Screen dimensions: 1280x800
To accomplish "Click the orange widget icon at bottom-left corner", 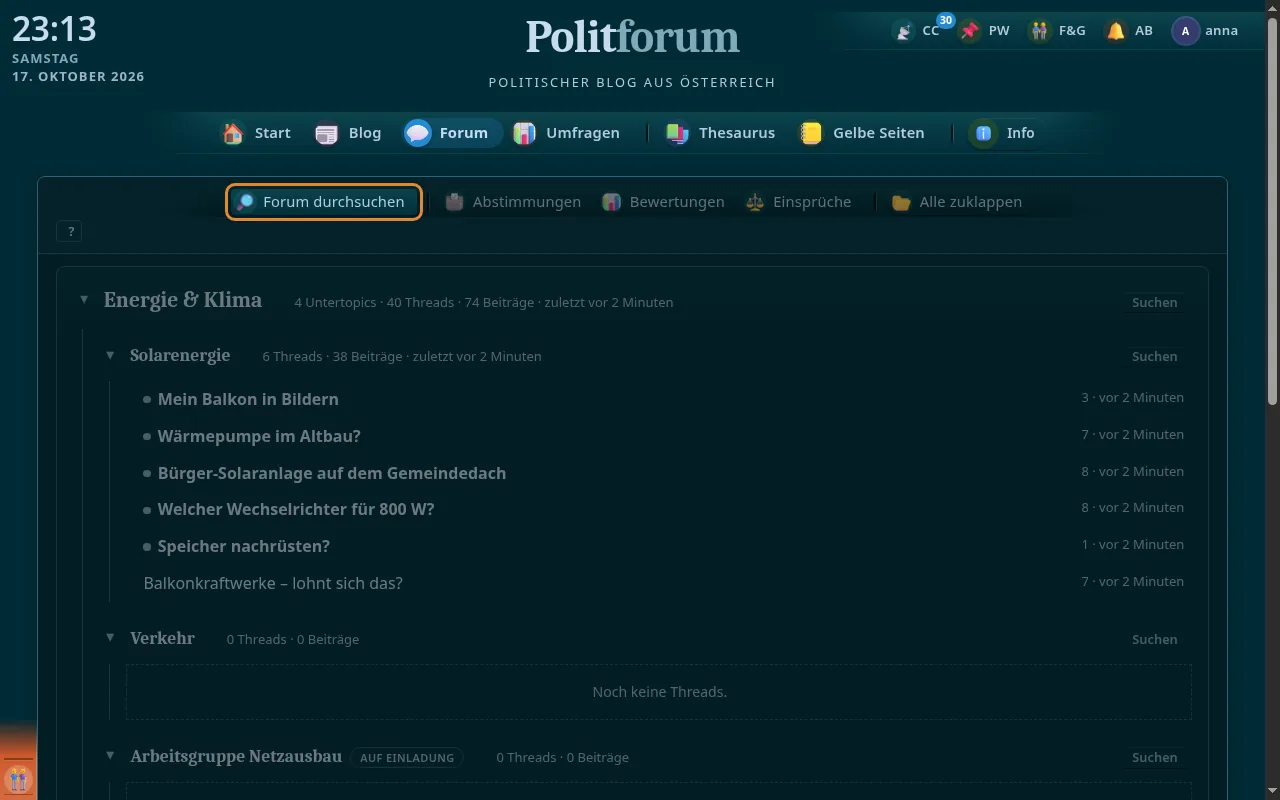I will coord(18,778).
